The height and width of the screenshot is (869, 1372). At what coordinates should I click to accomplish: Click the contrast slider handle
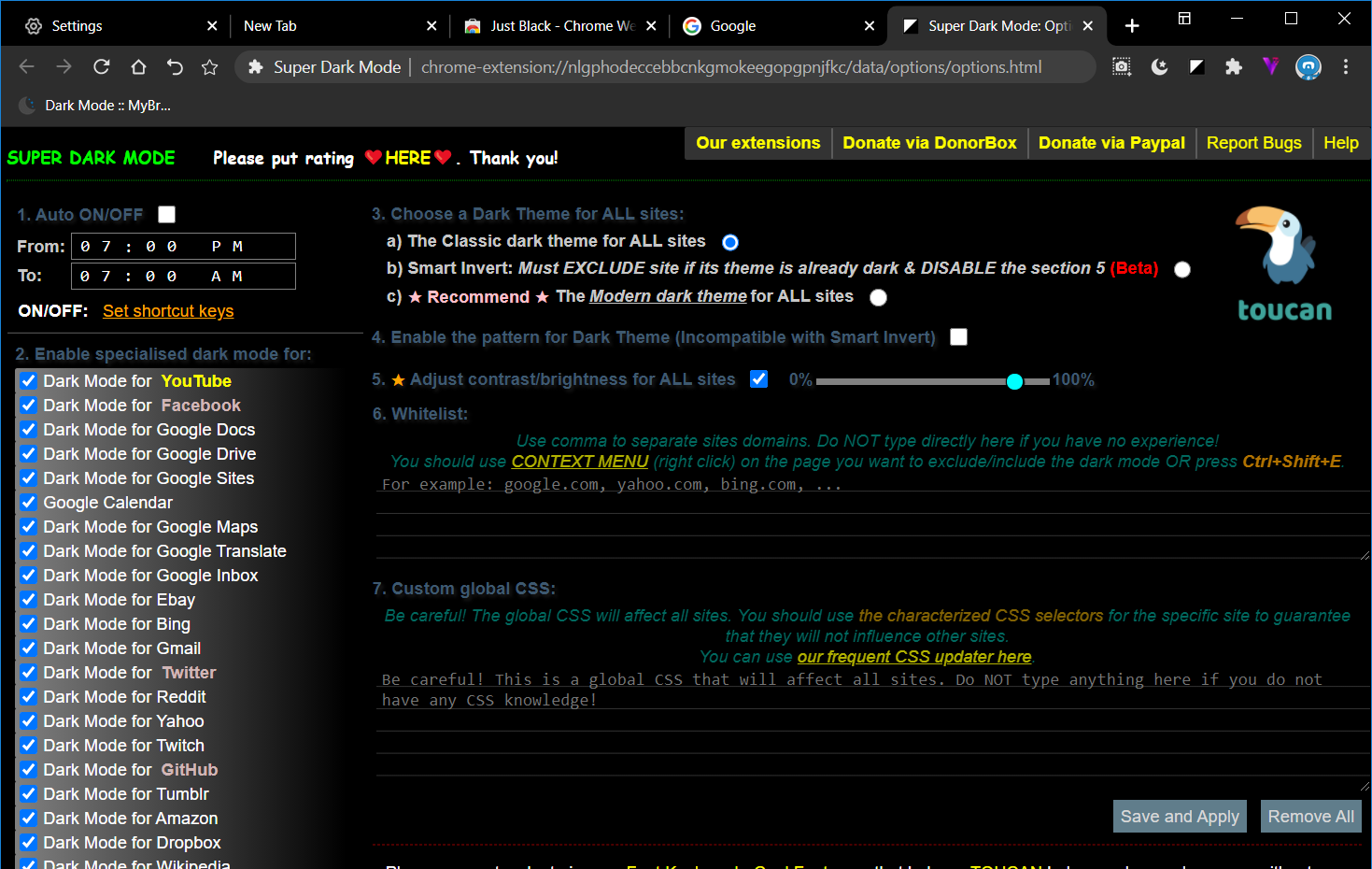(1014, 381)
